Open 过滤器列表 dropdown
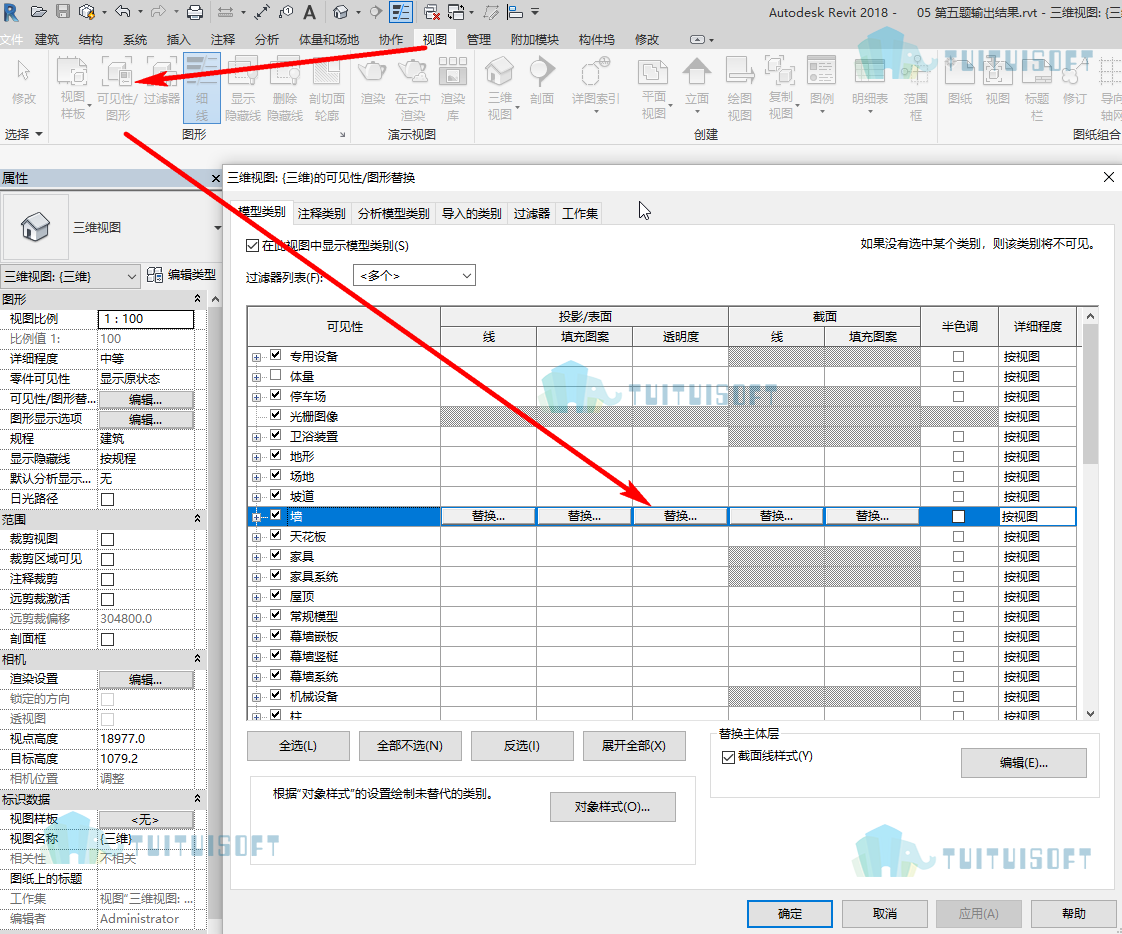This screenshot has width=1122, height=934. (414, 276)
